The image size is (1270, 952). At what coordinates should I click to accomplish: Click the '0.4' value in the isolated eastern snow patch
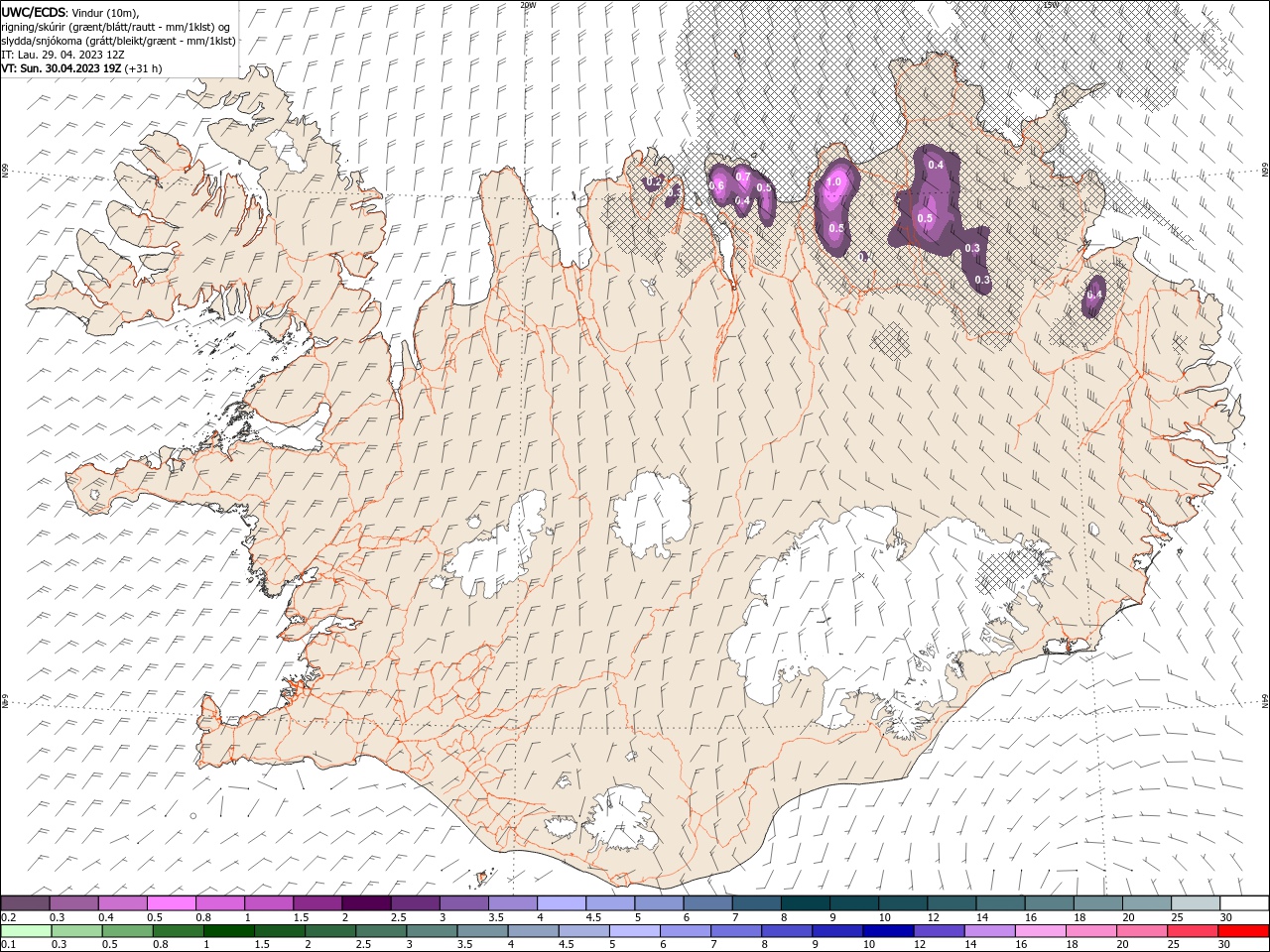[1095, 295]
